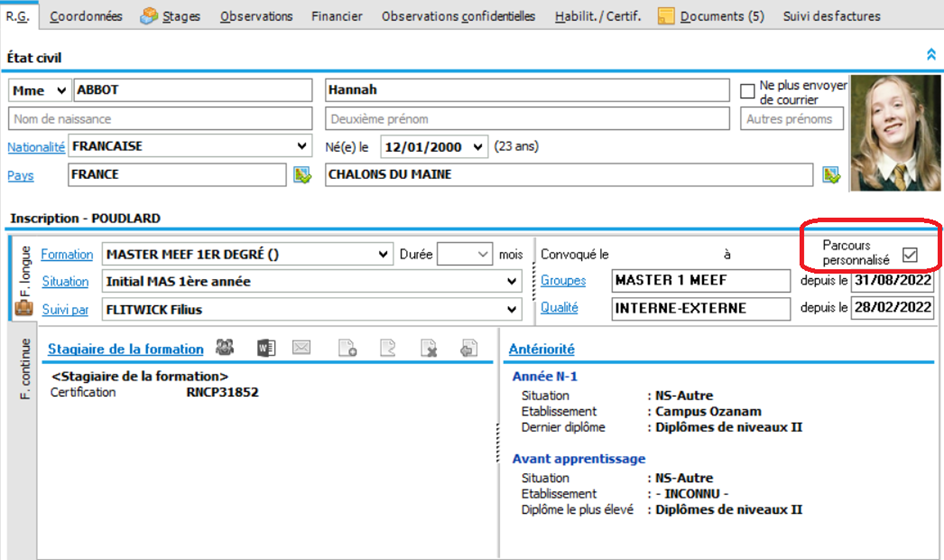
Task: Click the student photo thumbnail
Action: pyautogui.click(x=892, y=133)
